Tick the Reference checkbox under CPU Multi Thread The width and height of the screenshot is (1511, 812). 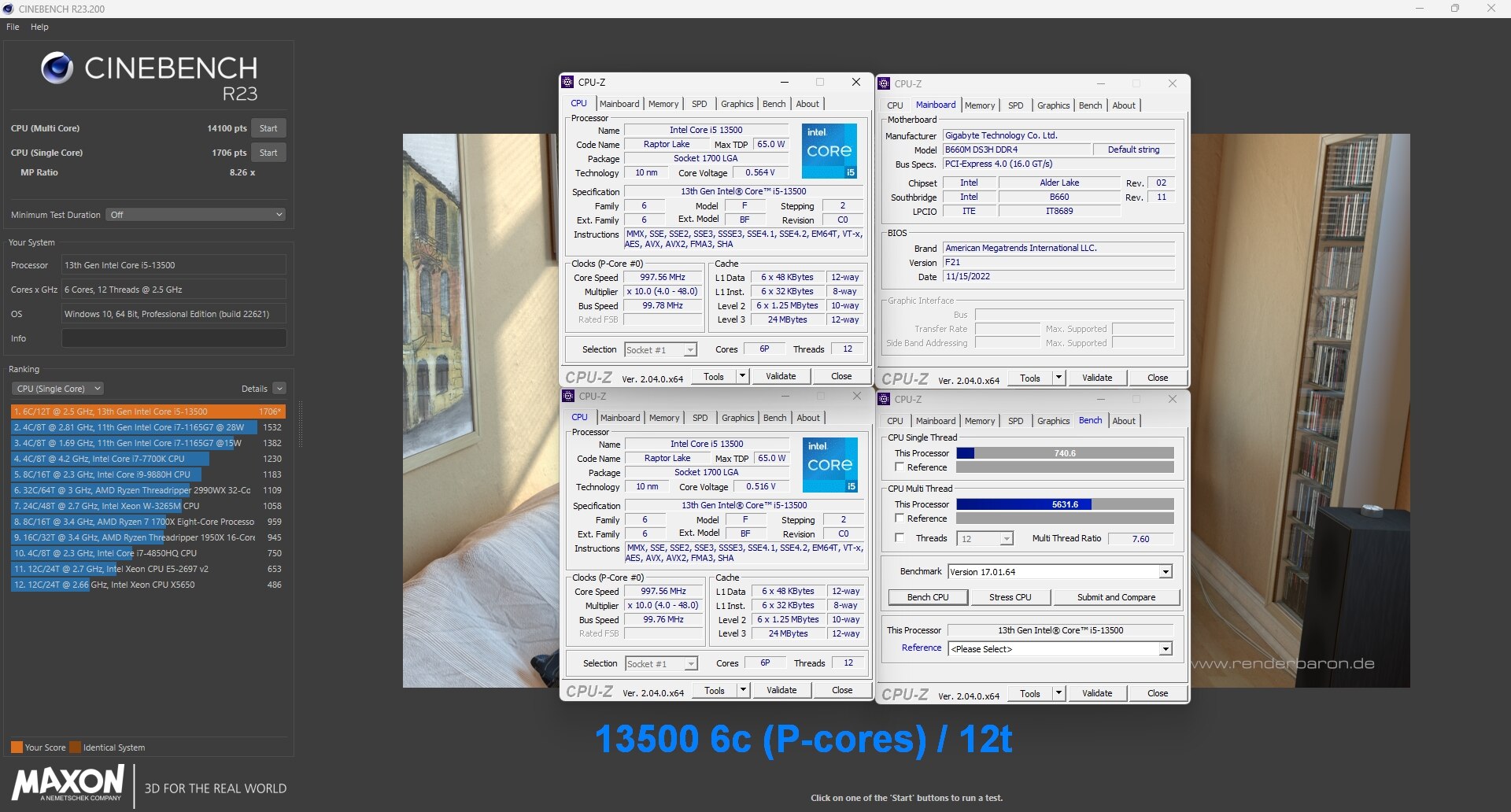(x=899, y=519)
